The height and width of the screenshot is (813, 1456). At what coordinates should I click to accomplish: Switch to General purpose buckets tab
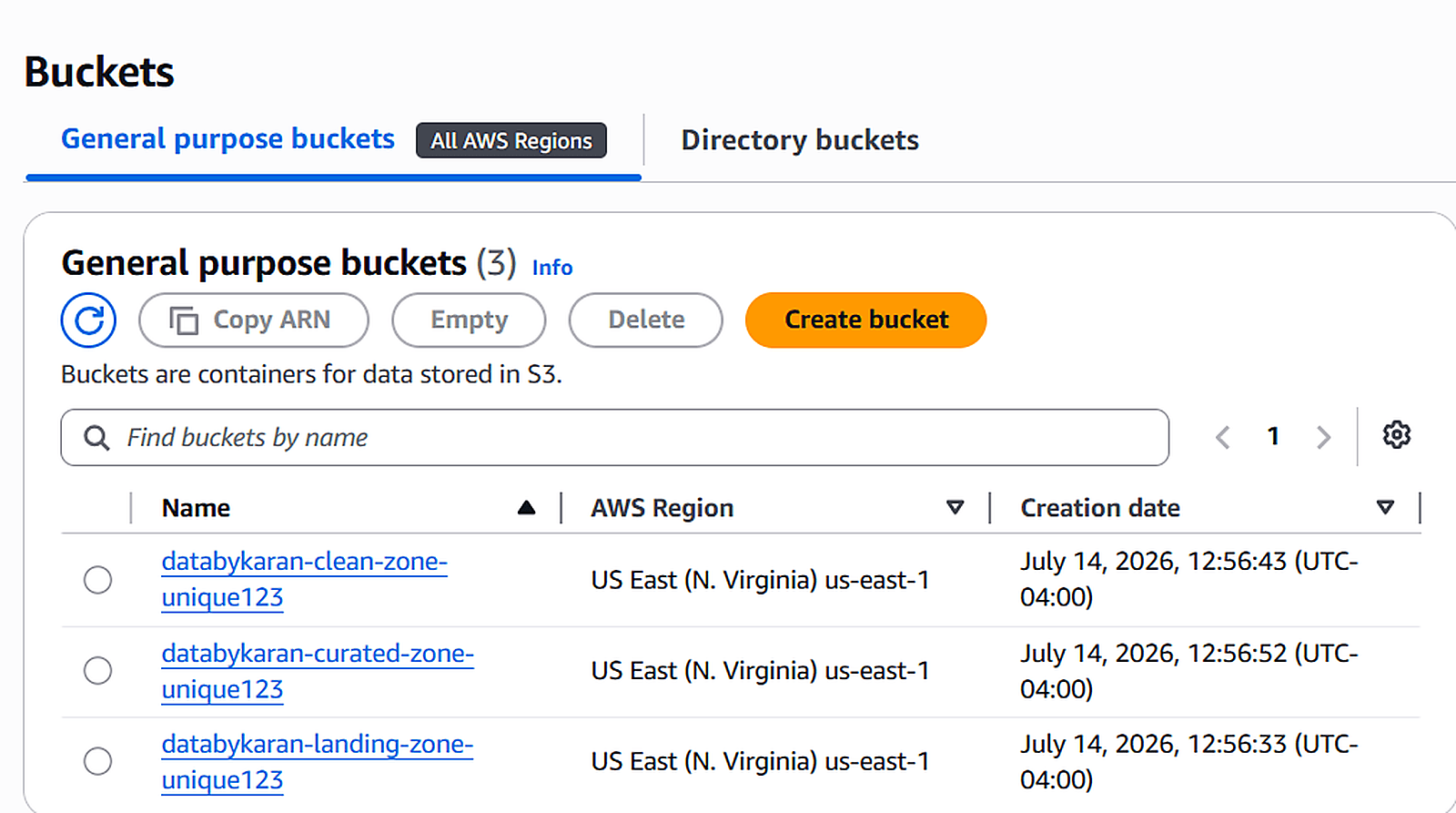point(227,139)
